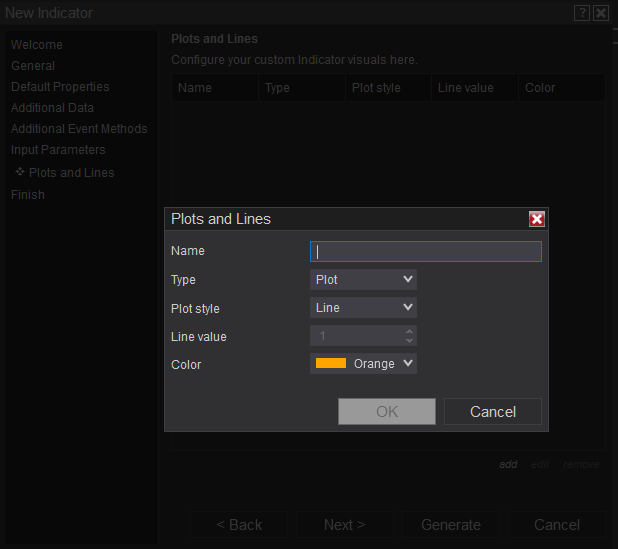Screen dimensions: 618x549
Task: Open the Type dropdown
Action: (x=363, y=280)
